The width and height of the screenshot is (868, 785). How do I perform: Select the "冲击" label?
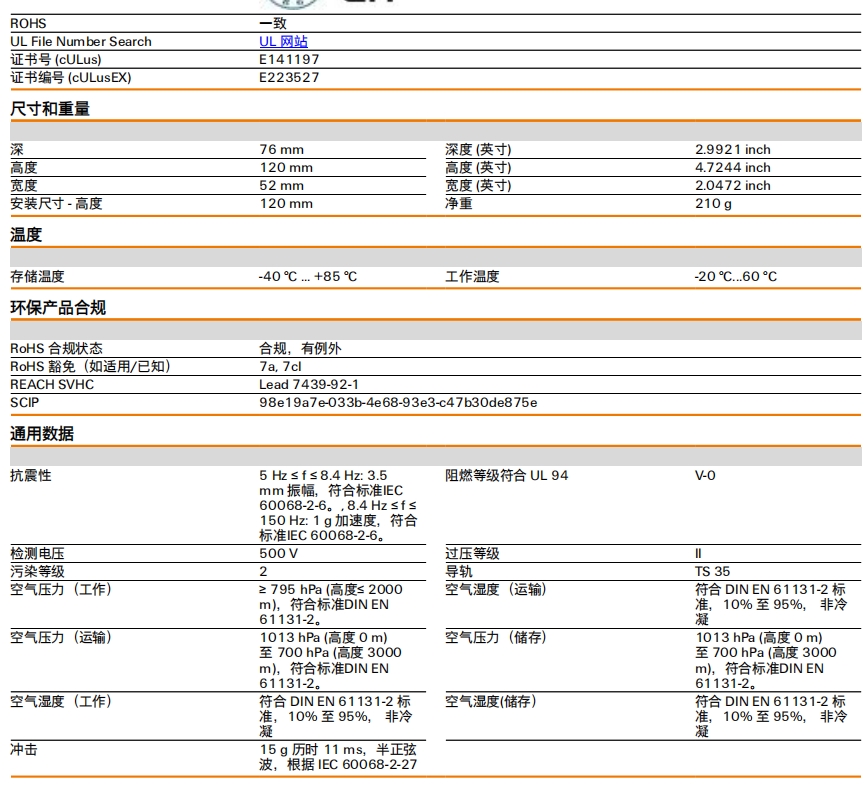(x=24, y=750)
